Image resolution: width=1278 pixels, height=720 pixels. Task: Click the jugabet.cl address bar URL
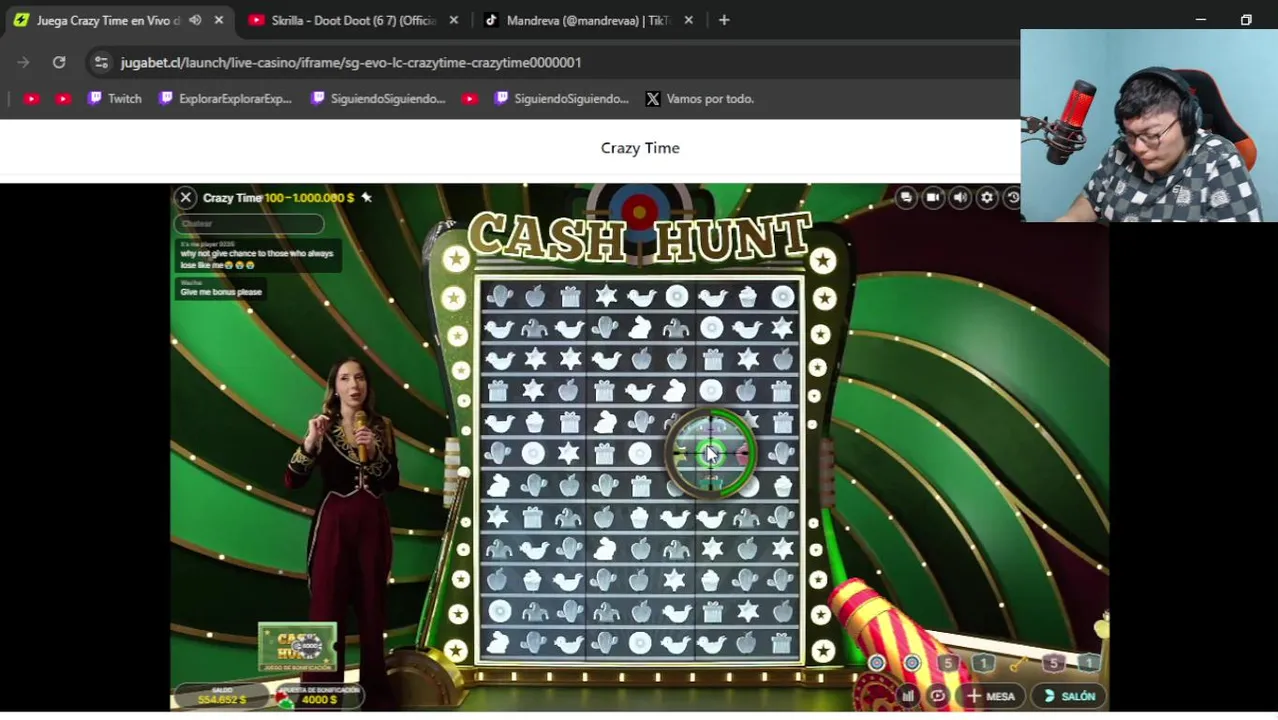click(x=351, y=62)
